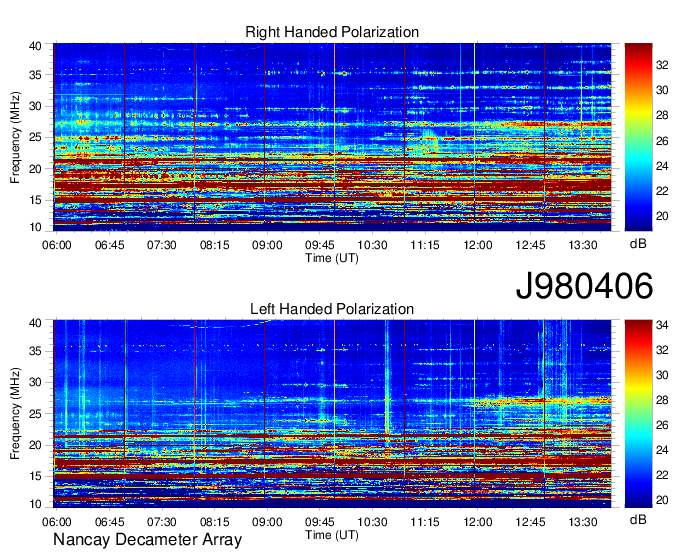The image size is (680, 552).
Task: Click the 28 dB tick on left-handed color bar
Action: (662, 400)
